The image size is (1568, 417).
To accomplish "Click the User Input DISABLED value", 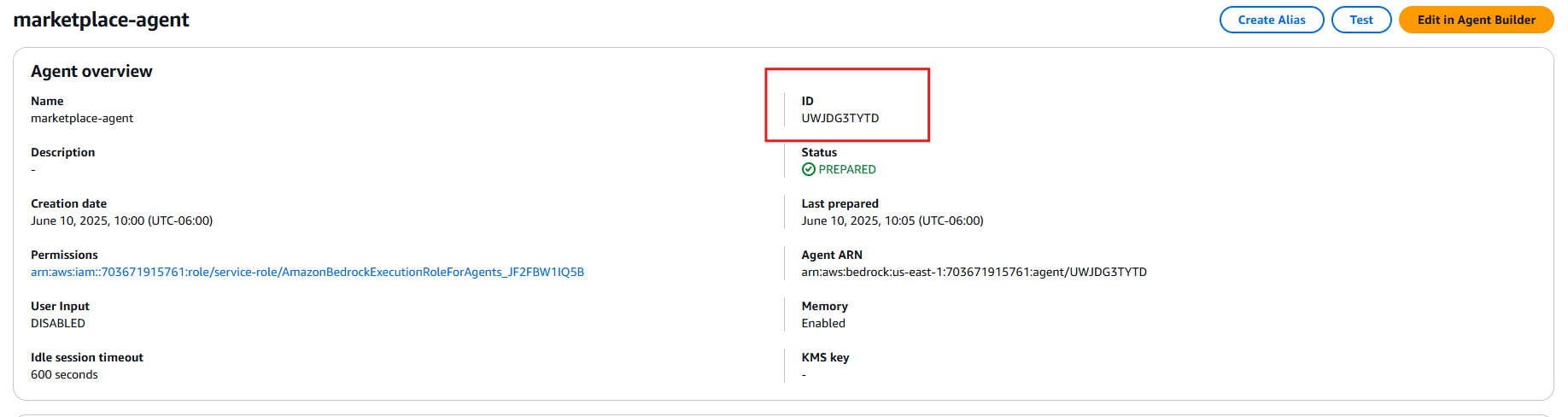I will point(58,323).
